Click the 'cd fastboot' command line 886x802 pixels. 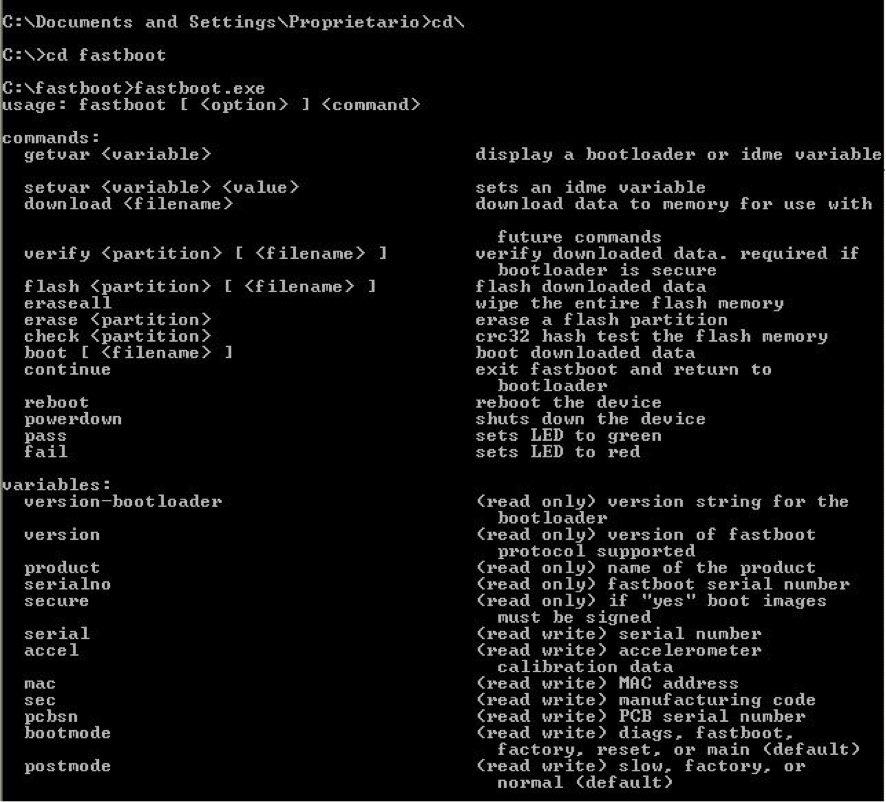point(84,55)
